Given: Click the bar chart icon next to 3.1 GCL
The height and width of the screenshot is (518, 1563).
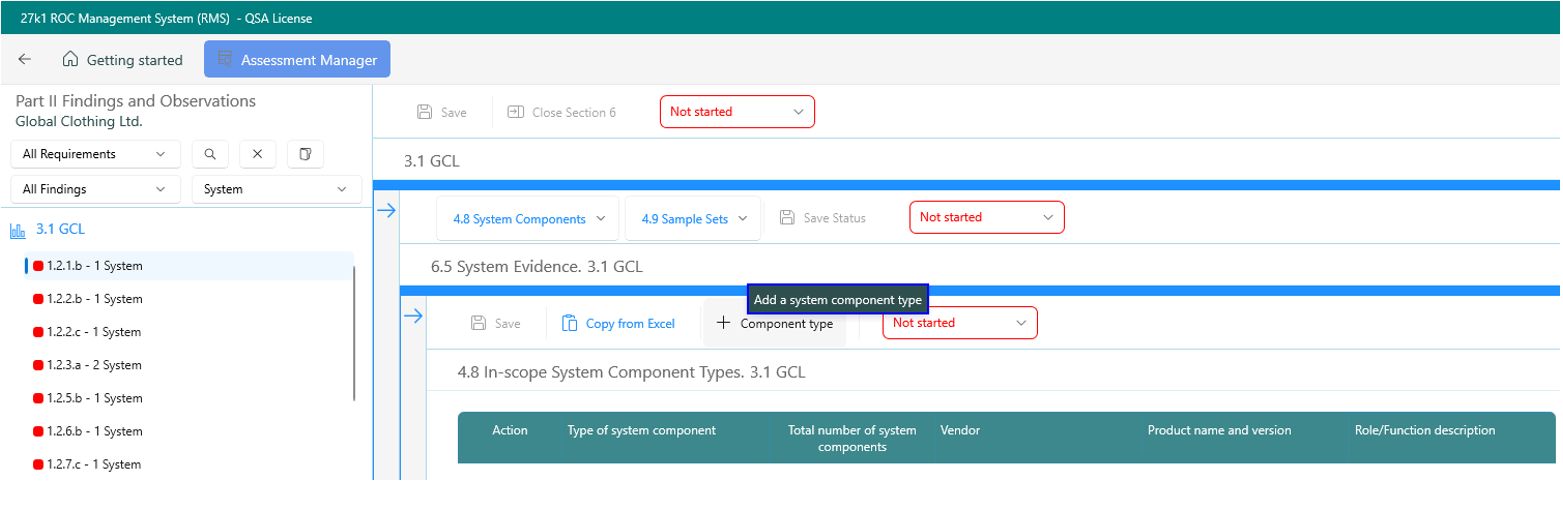Looking at the screenshot, I should (x=17, y=230).
